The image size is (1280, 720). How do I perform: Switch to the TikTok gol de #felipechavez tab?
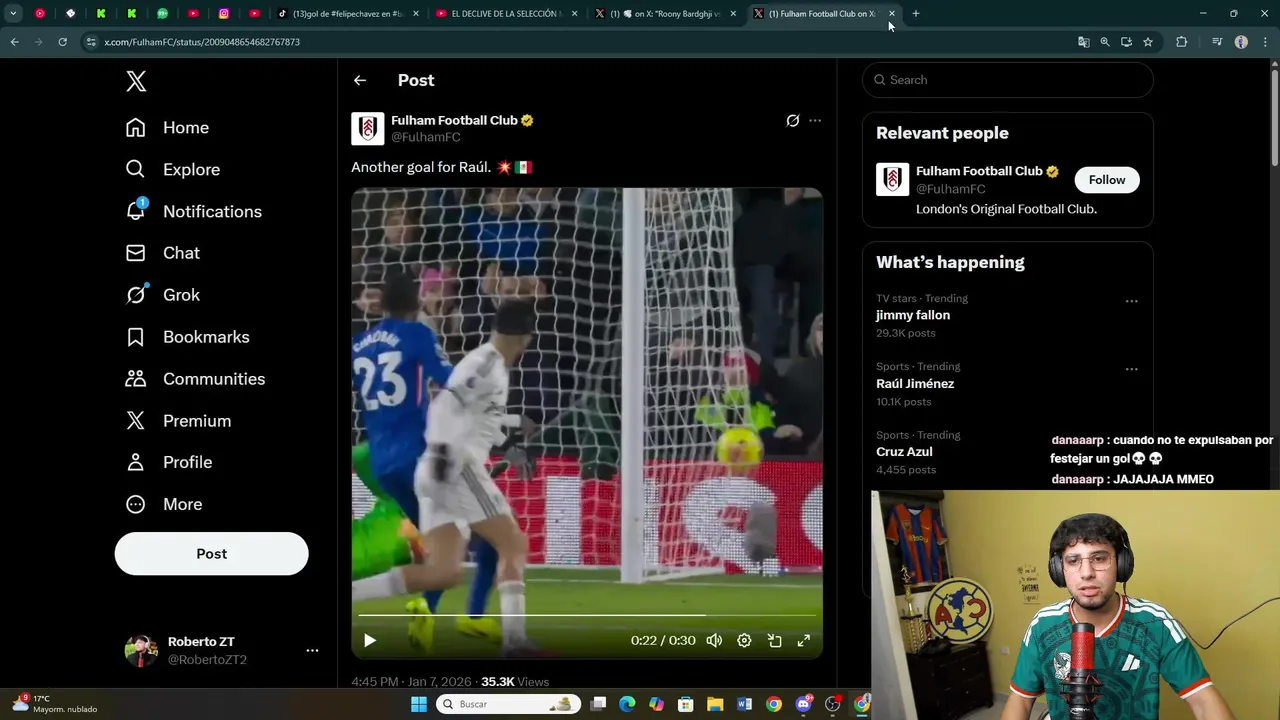pyautogui.click(x=348, y=14)
